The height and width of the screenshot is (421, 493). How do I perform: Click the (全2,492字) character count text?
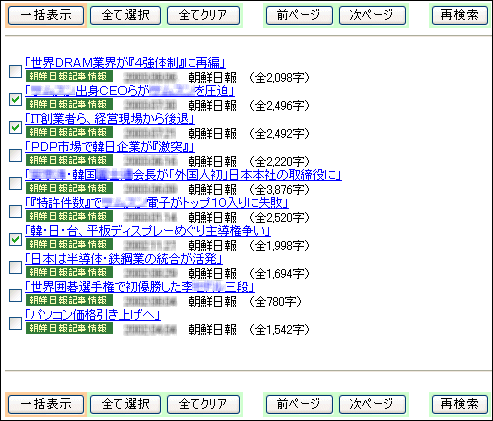279,134
